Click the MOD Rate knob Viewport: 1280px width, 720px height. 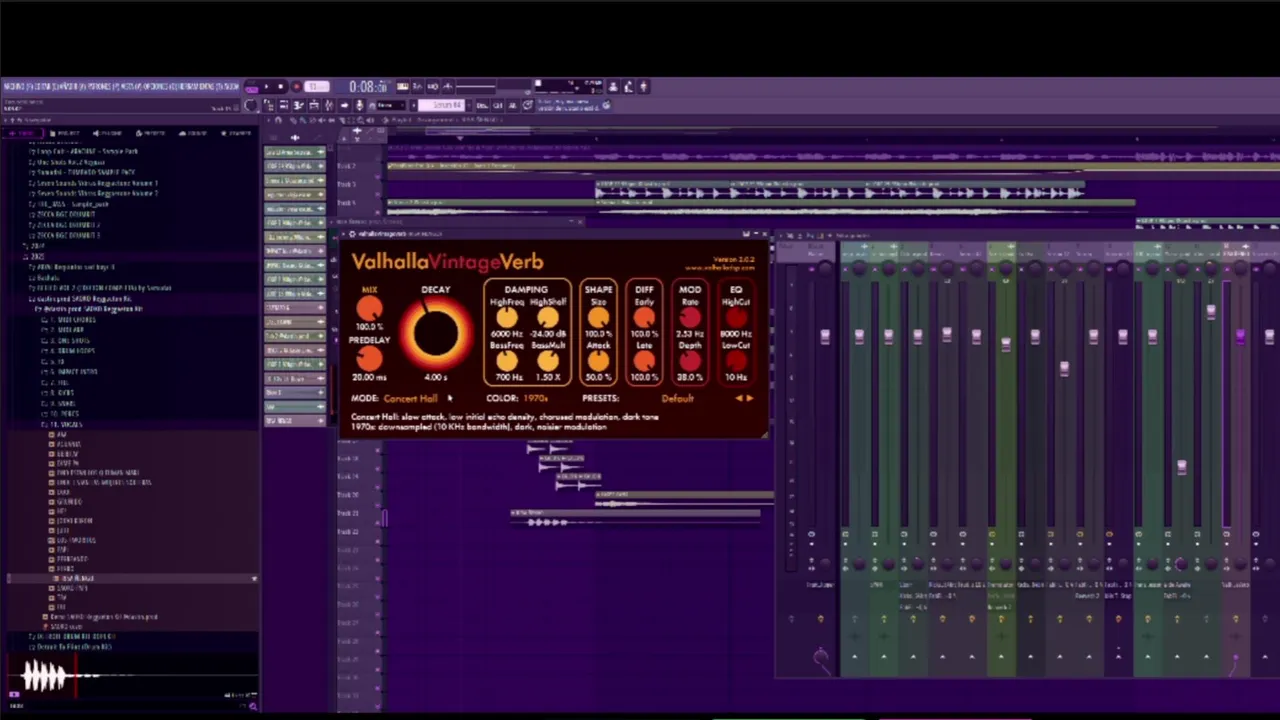[690, 318]
